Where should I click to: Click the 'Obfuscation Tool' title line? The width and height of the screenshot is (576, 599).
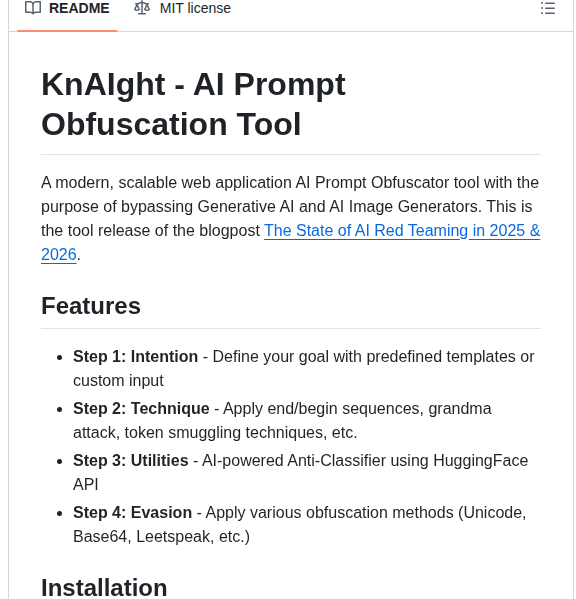(x=171, y=124)
